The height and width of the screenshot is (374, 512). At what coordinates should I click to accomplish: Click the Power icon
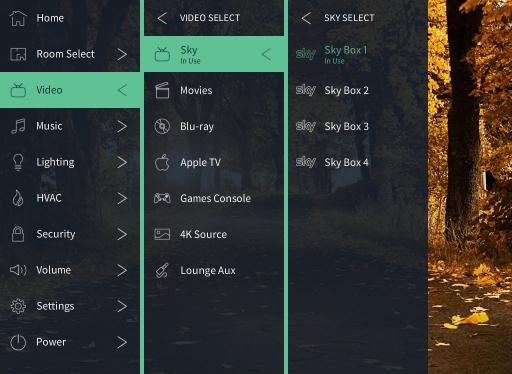(18, 342)
